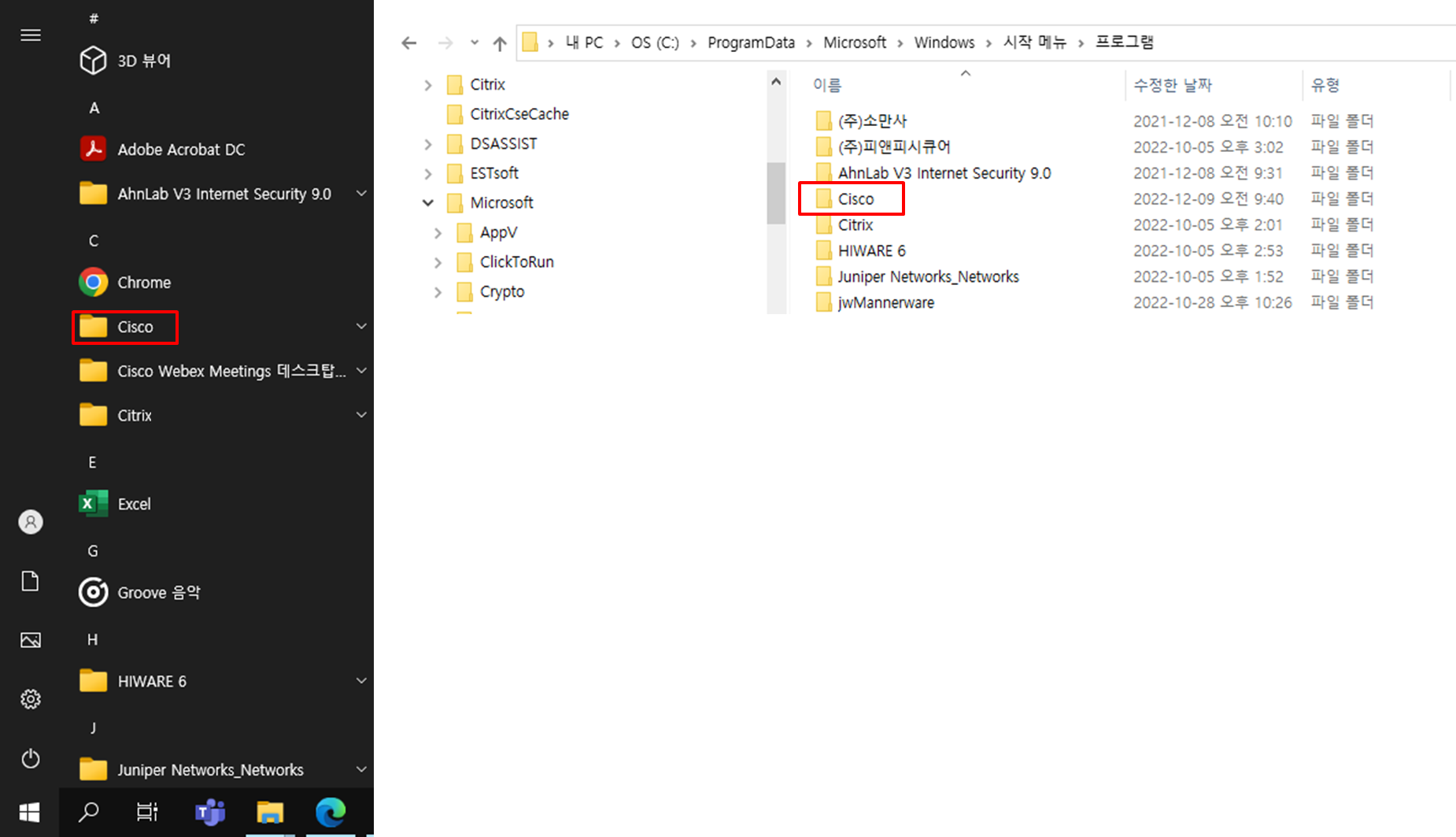
Task: Click OS (C:) breadcrumb
Action: [x=655, y=43]
